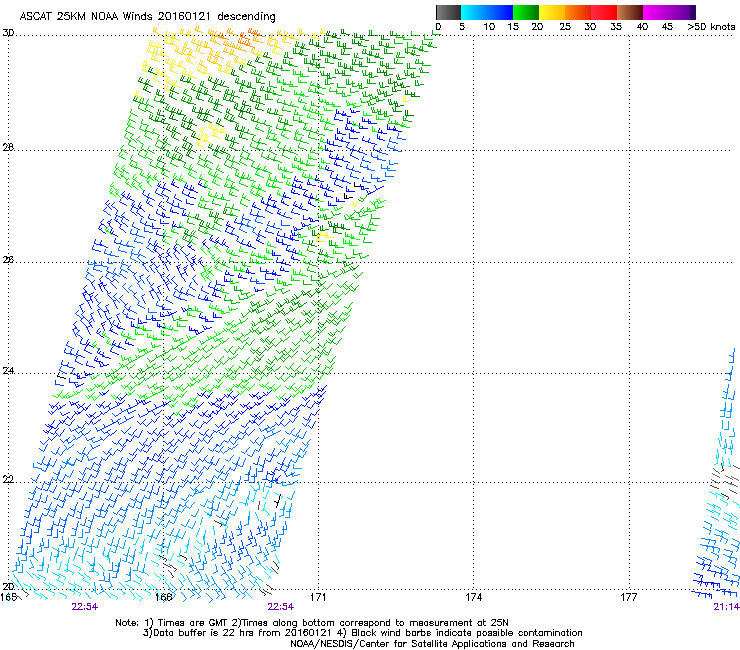Screen dimensions: 740x650
Task: Pick the red 30–35 knots legend swatch
Action: pyautogui.click(x=604, y=12)
